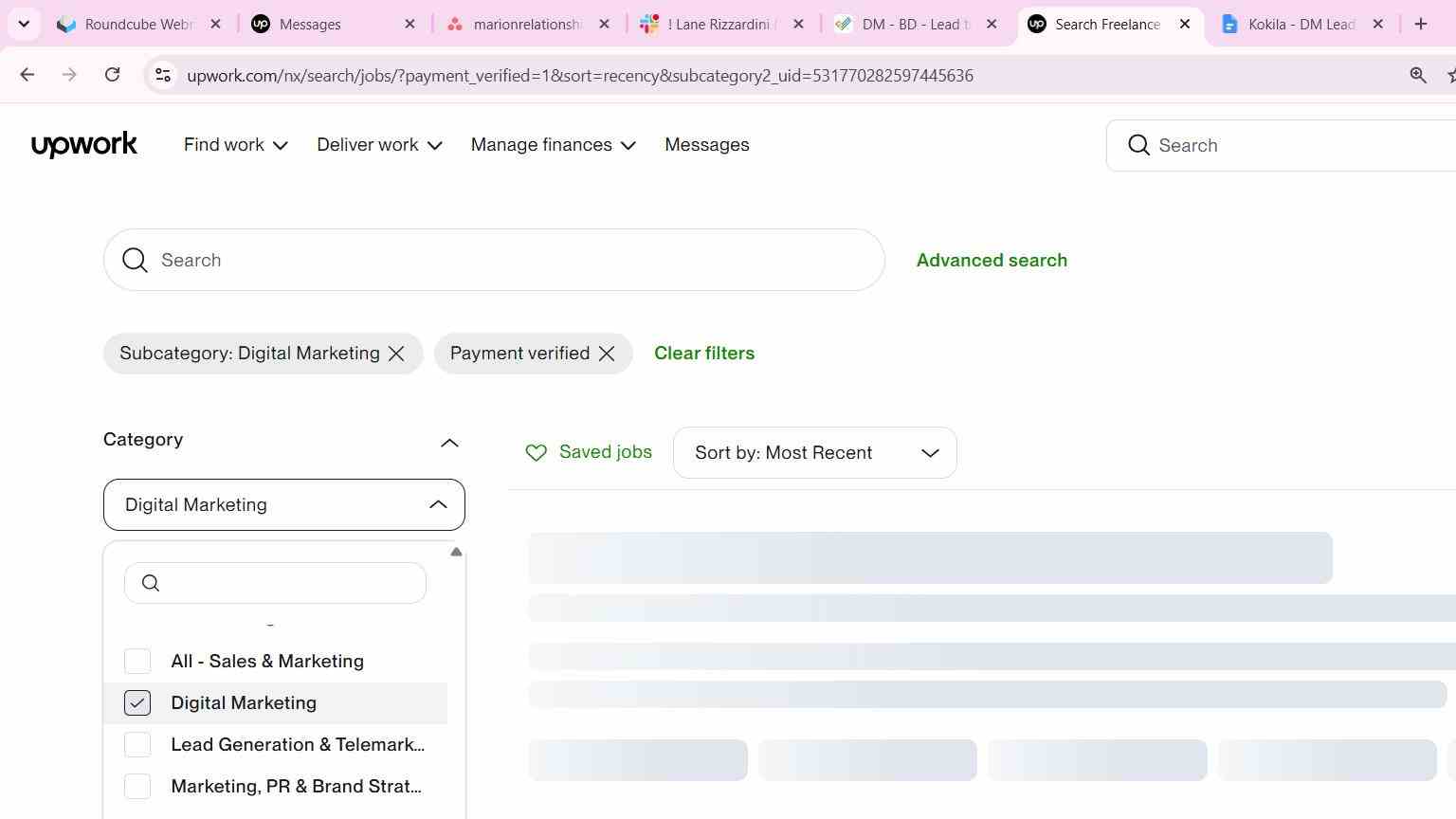This screenshot has height=819, width=1456.
Task: Open a new browser tab with plus icon
Action: point(1420,24)
